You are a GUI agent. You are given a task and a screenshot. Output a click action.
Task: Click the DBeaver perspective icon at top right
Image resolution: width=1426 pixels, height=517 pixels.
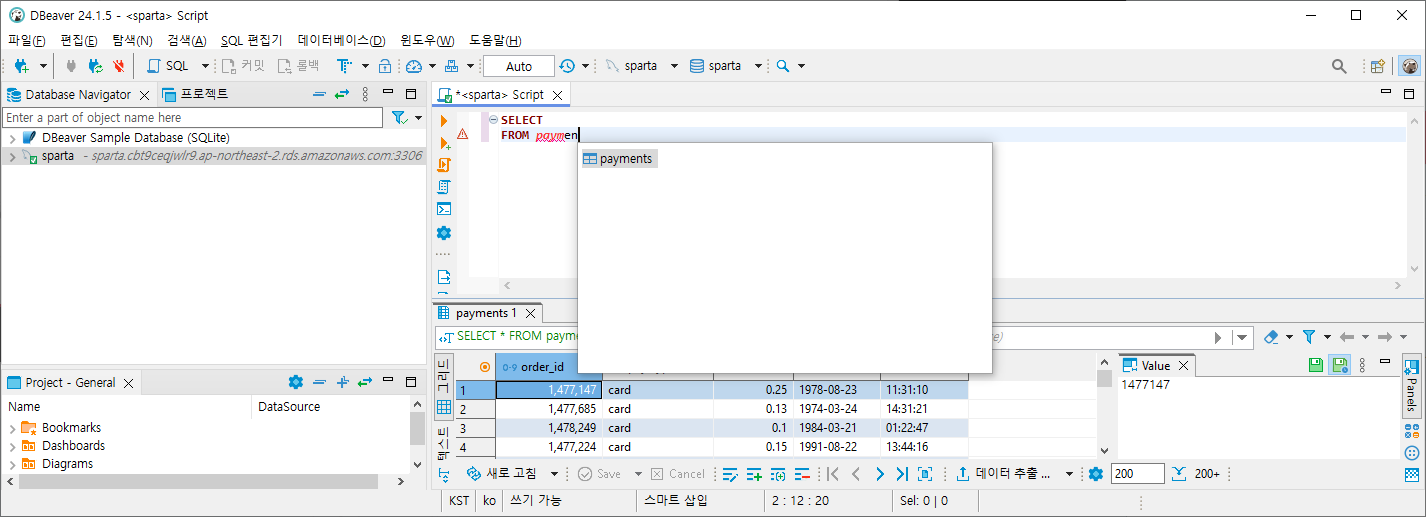click(x=1409, y=66)
